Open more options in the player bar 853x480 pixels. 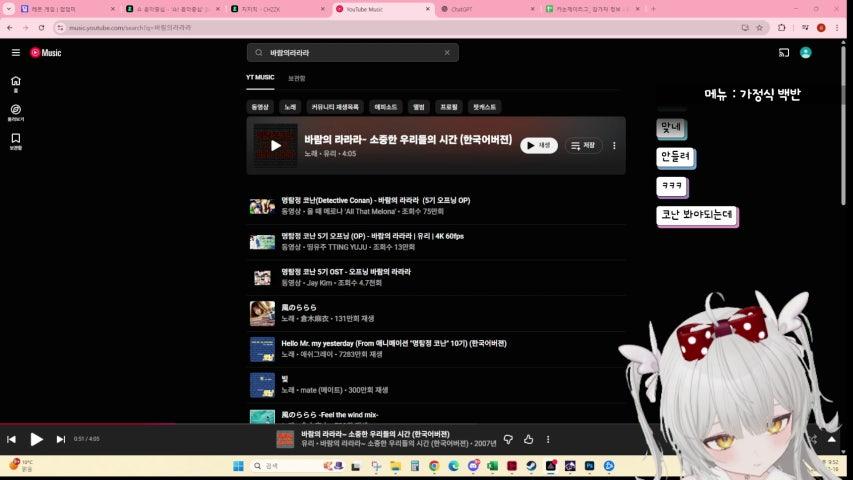coord(548,439)
